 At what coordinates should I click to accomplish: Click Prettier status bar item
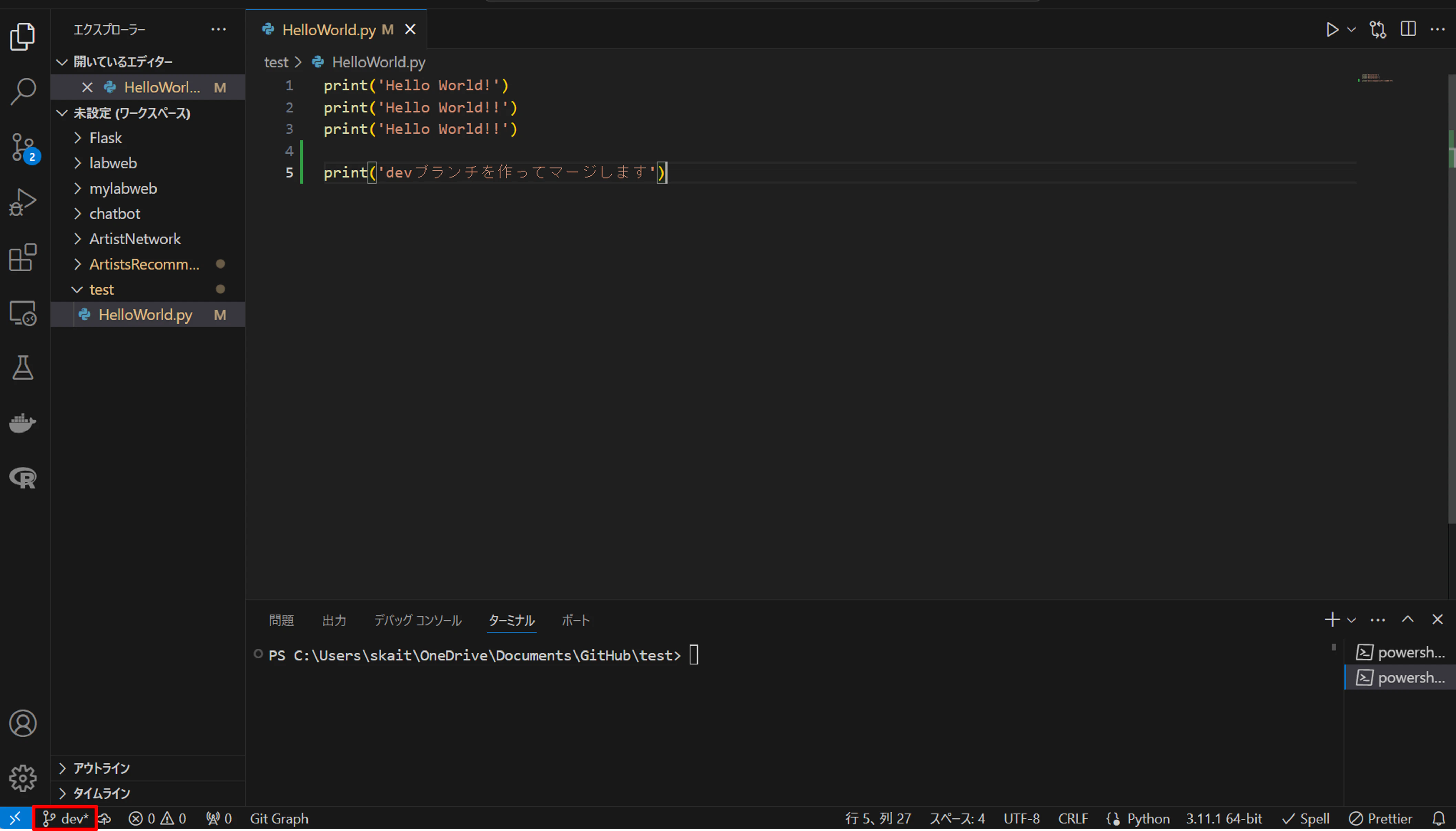click(x=1381, y=818)
